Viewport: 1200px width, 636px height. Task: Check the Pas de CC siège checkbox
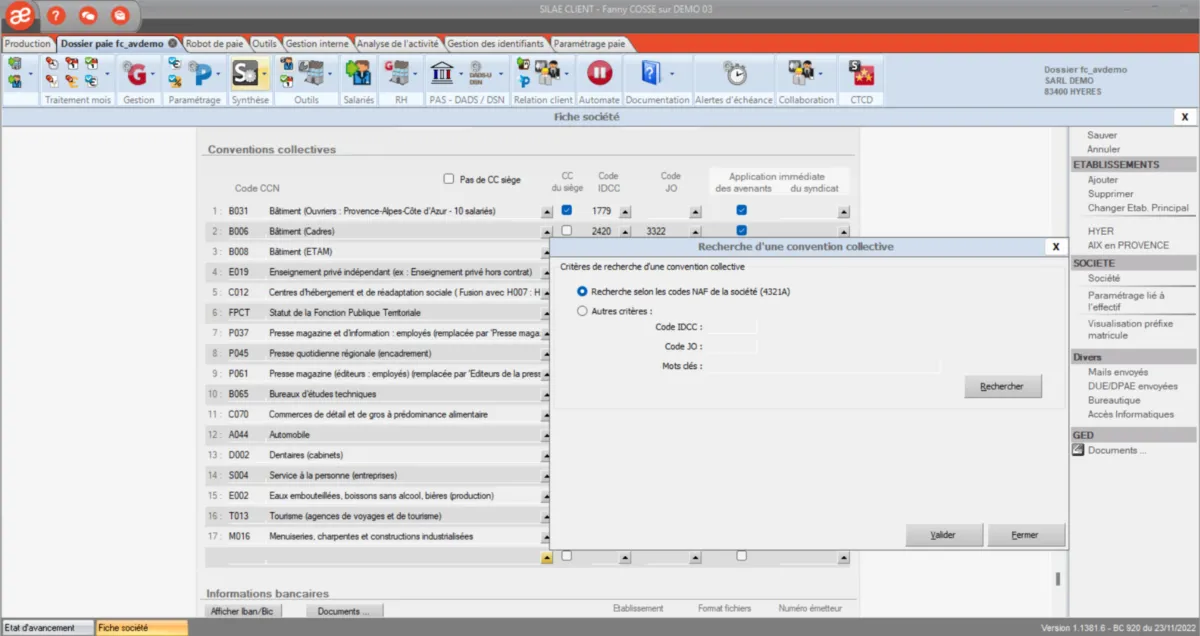(449, 180)
